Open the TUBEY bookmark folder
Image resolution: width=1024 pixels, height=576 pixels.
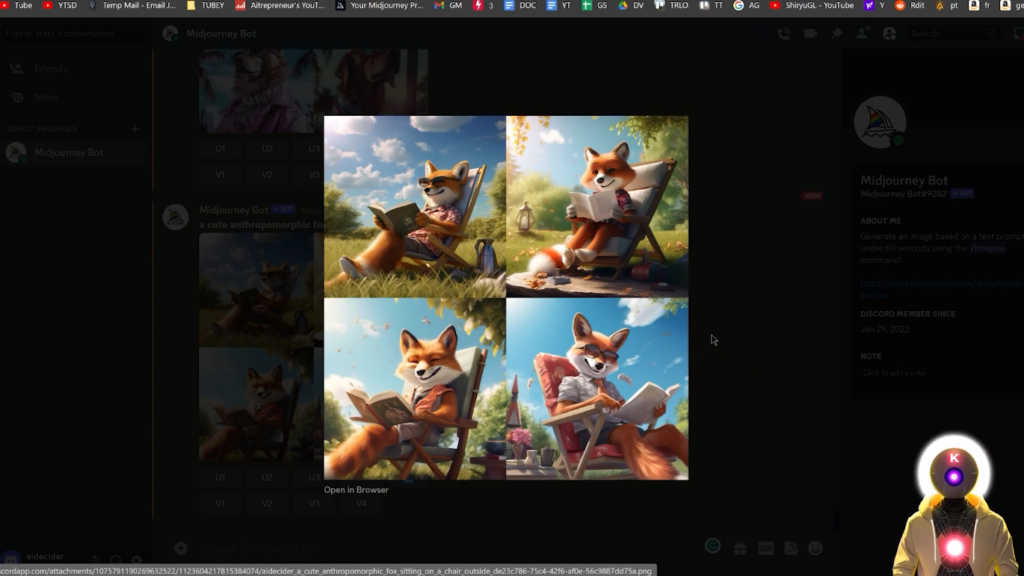pos(206,5)
